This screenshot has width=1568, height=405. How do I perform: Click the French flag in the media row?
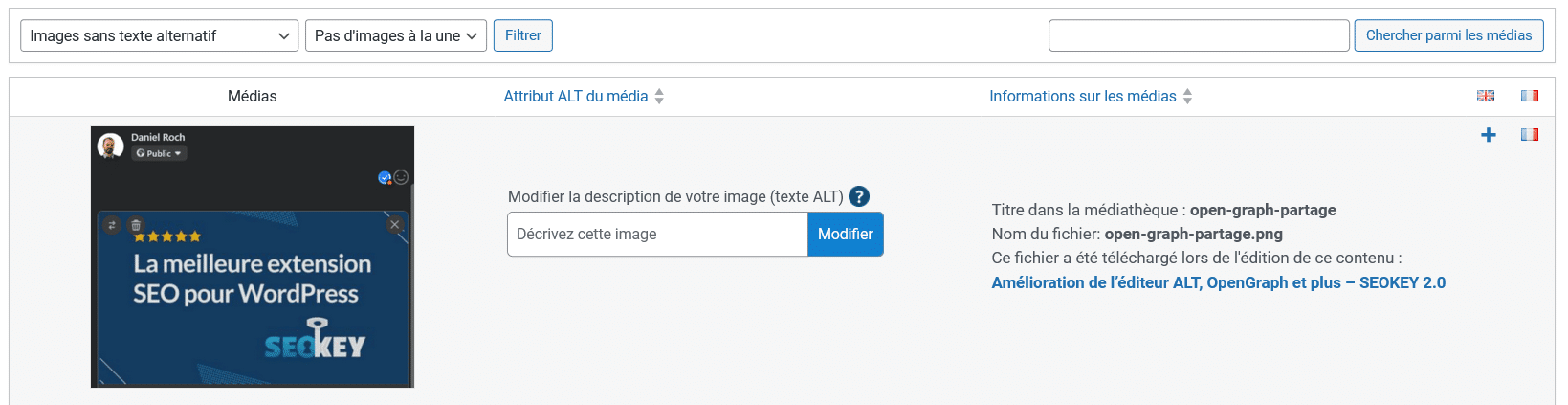point(1530,135)
